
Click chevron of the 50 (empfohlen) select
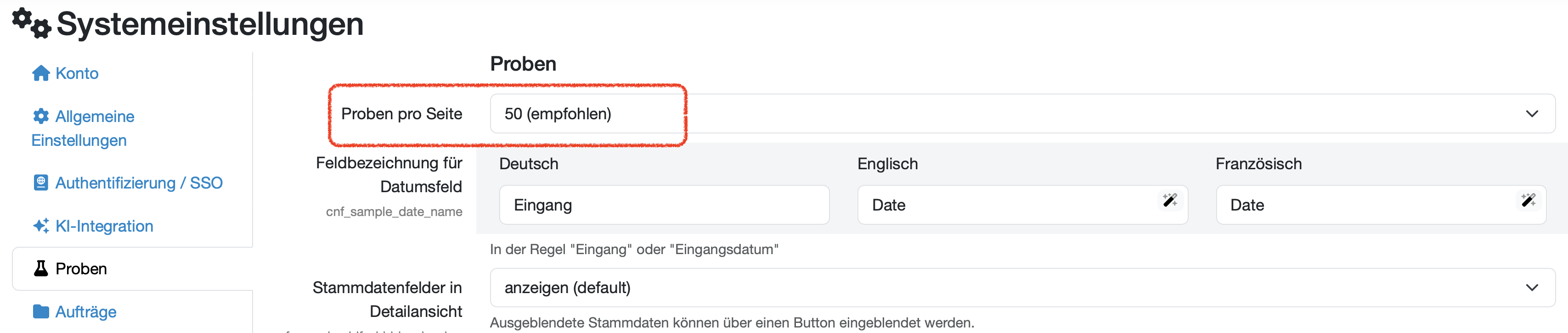(1531, 114)
